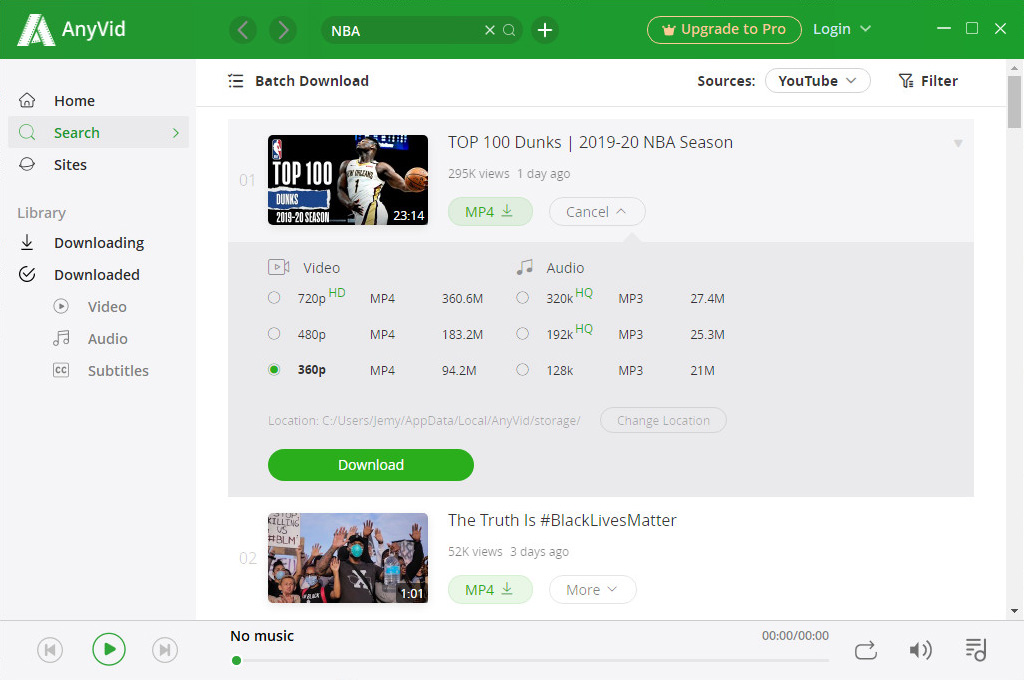The width and height of the screenshot is (1024, 680).
Task: Click the Downloaded checkmark icon in Library
Action: point(27,274)
